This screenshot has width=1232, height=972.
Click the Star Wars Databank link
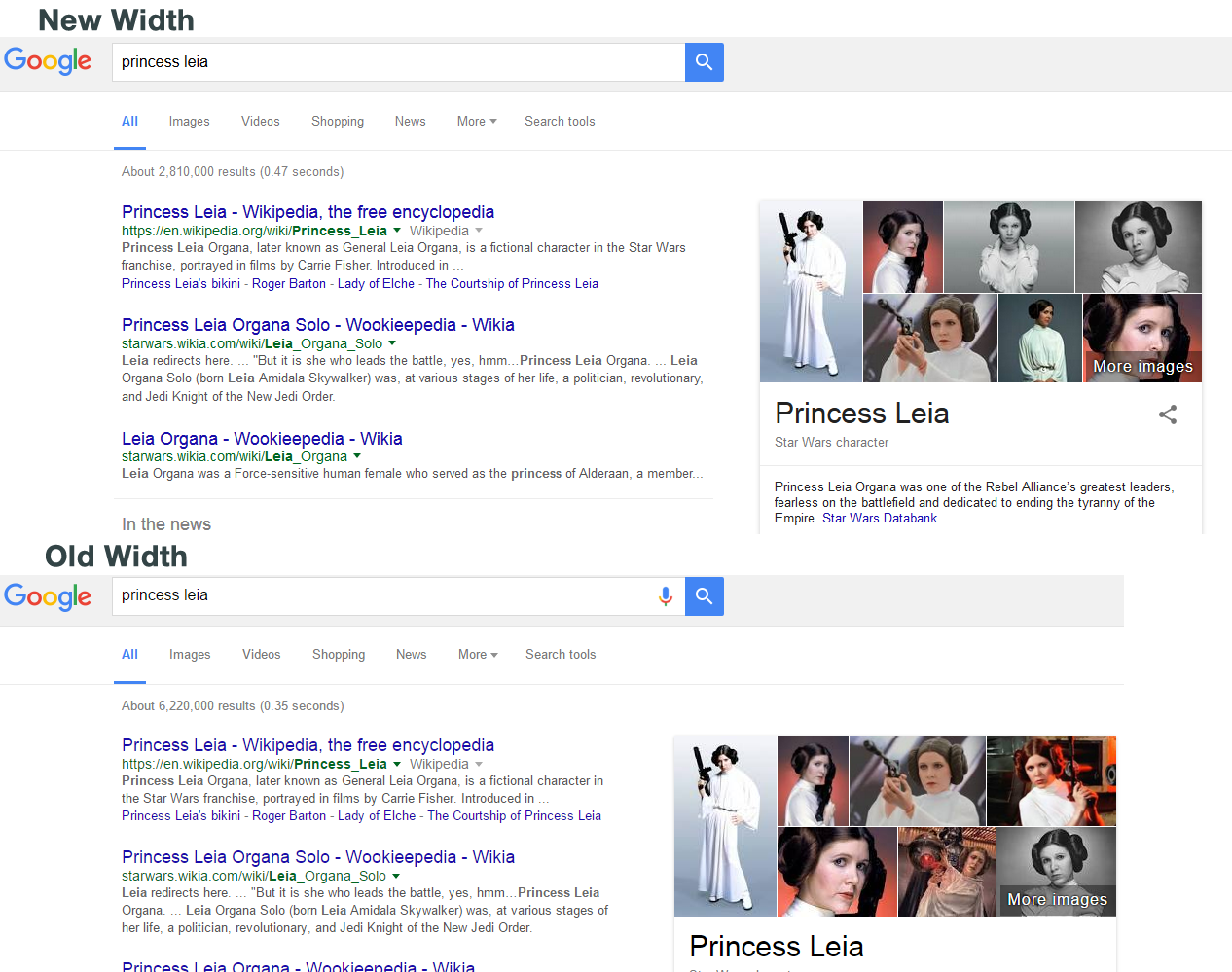[880, 518]
